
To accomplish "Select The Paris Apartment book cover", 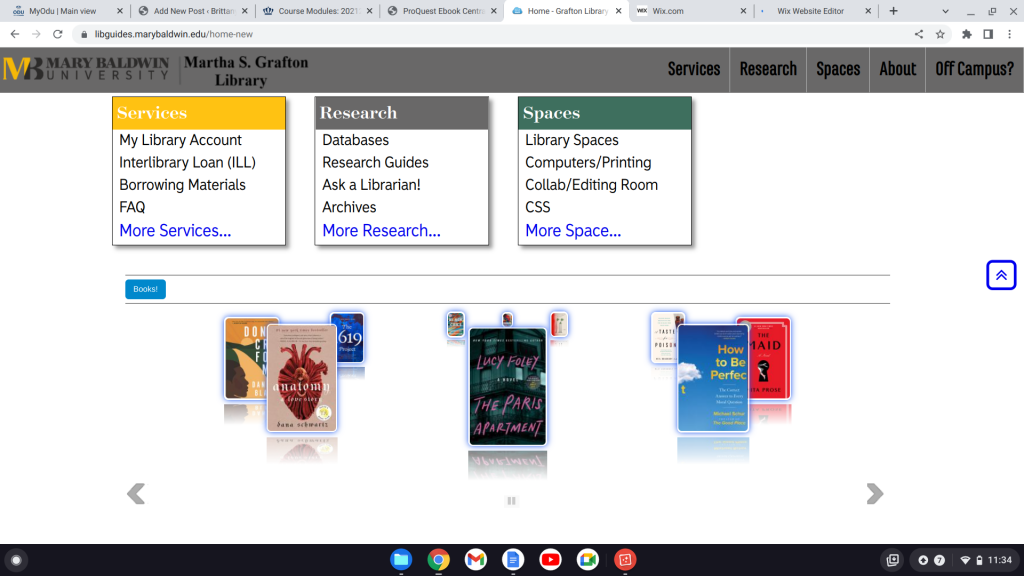I will [507, 387].
